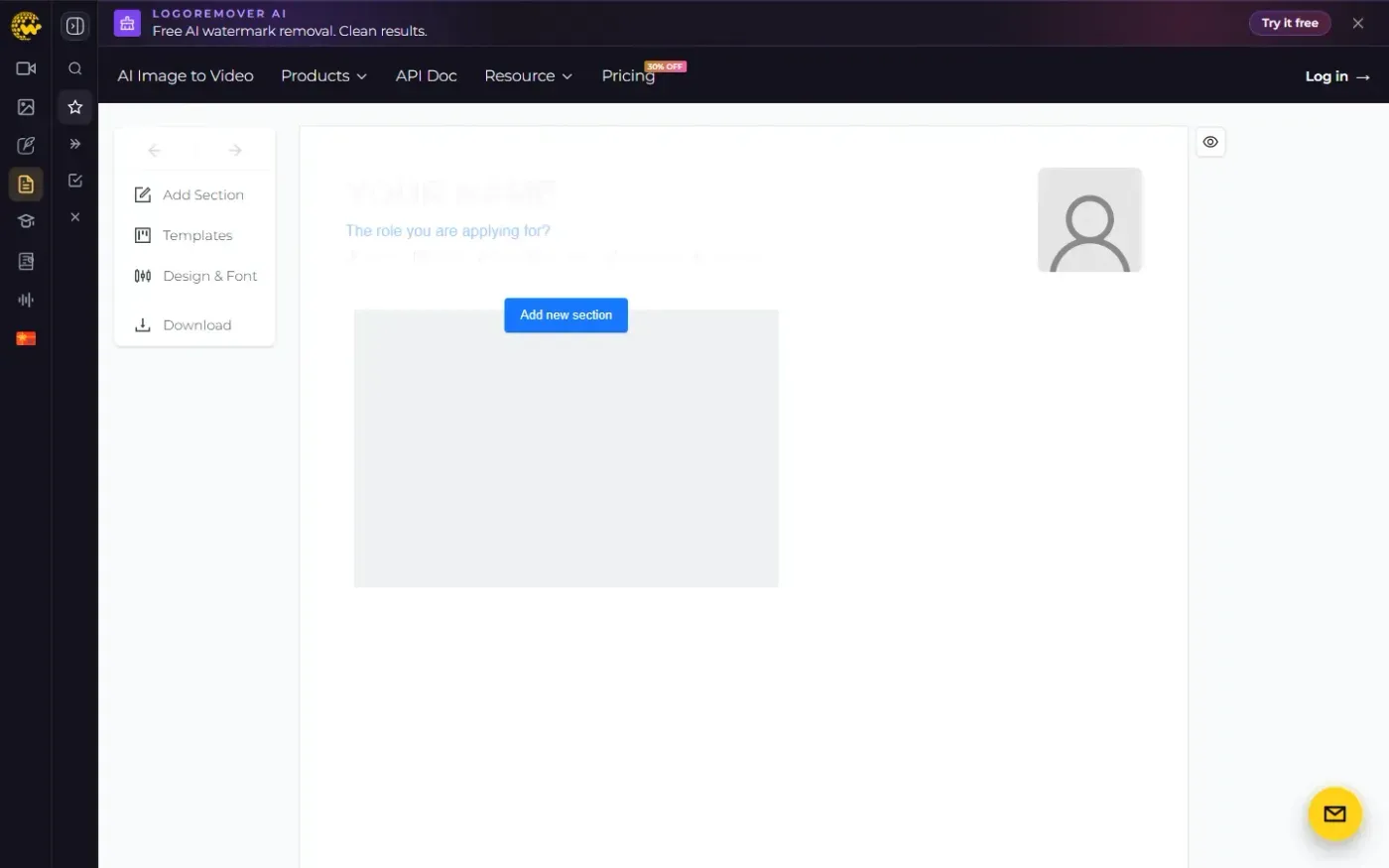This screenshot has width=1389, height=868.
Task: Click the book reader icon in sidebar
Action: 26,261
